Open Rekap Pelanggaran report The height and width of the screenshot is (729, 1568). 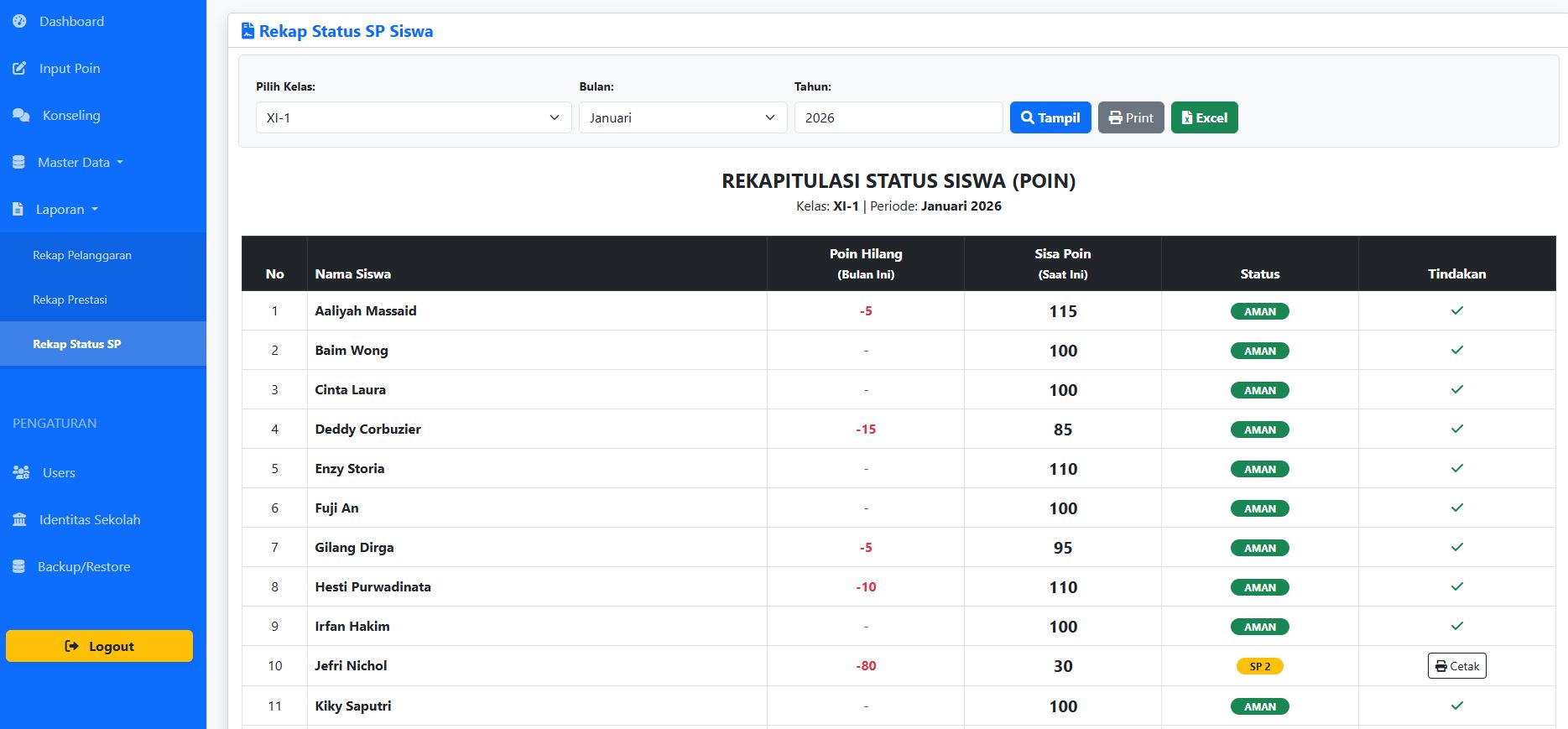82,255
